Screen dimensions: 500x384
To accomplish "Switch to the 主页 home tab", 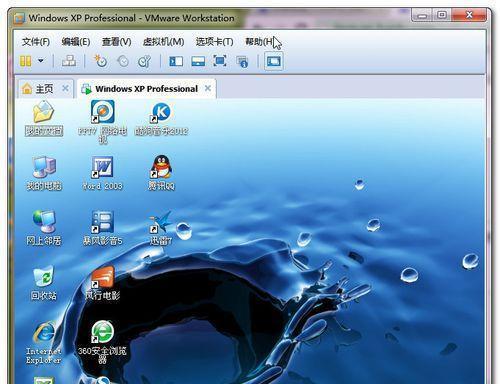I will coord(38,89).
